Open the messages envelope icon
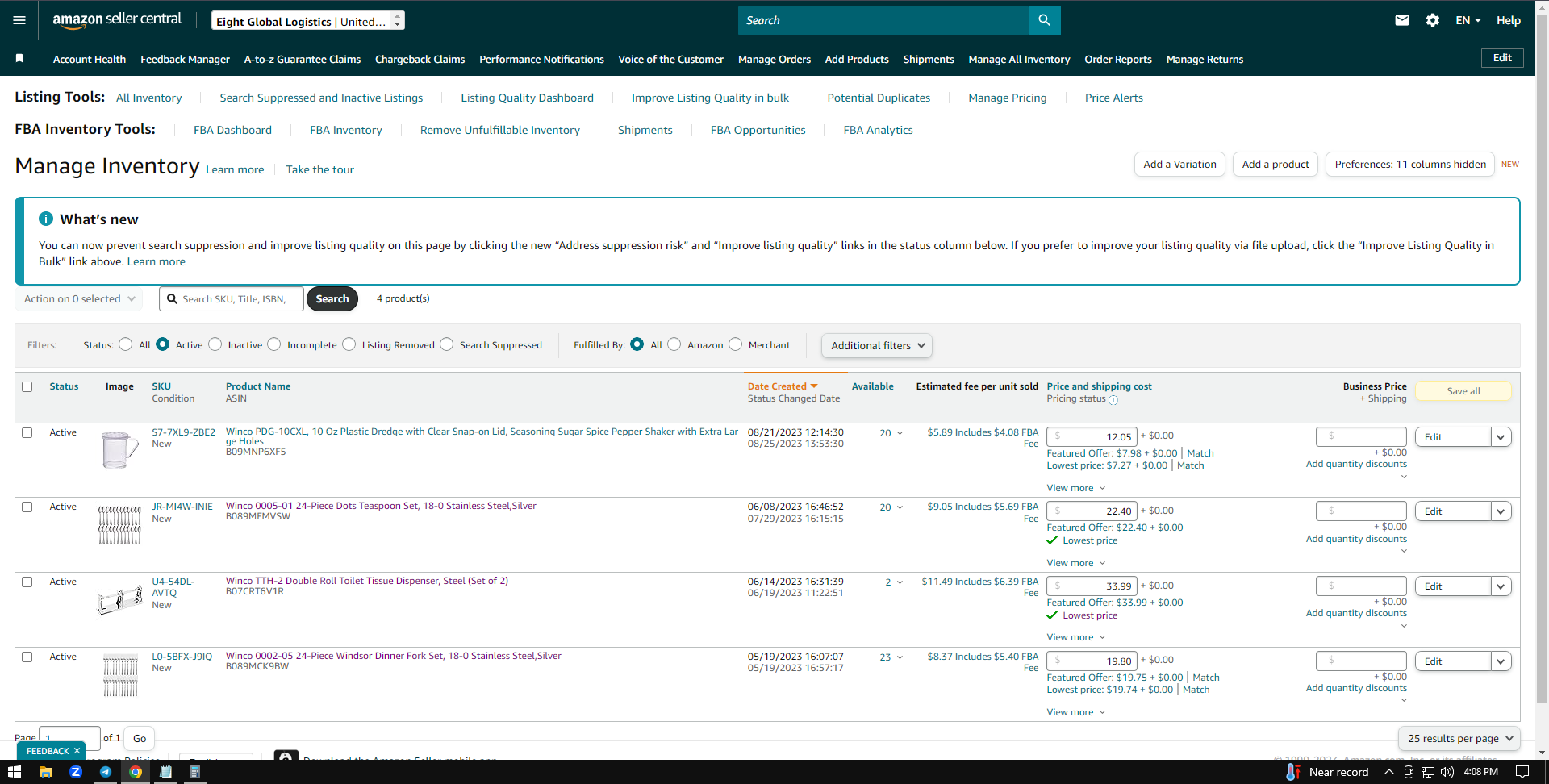The width and height of the screenshot is (1549, 784). (1402, 20)
